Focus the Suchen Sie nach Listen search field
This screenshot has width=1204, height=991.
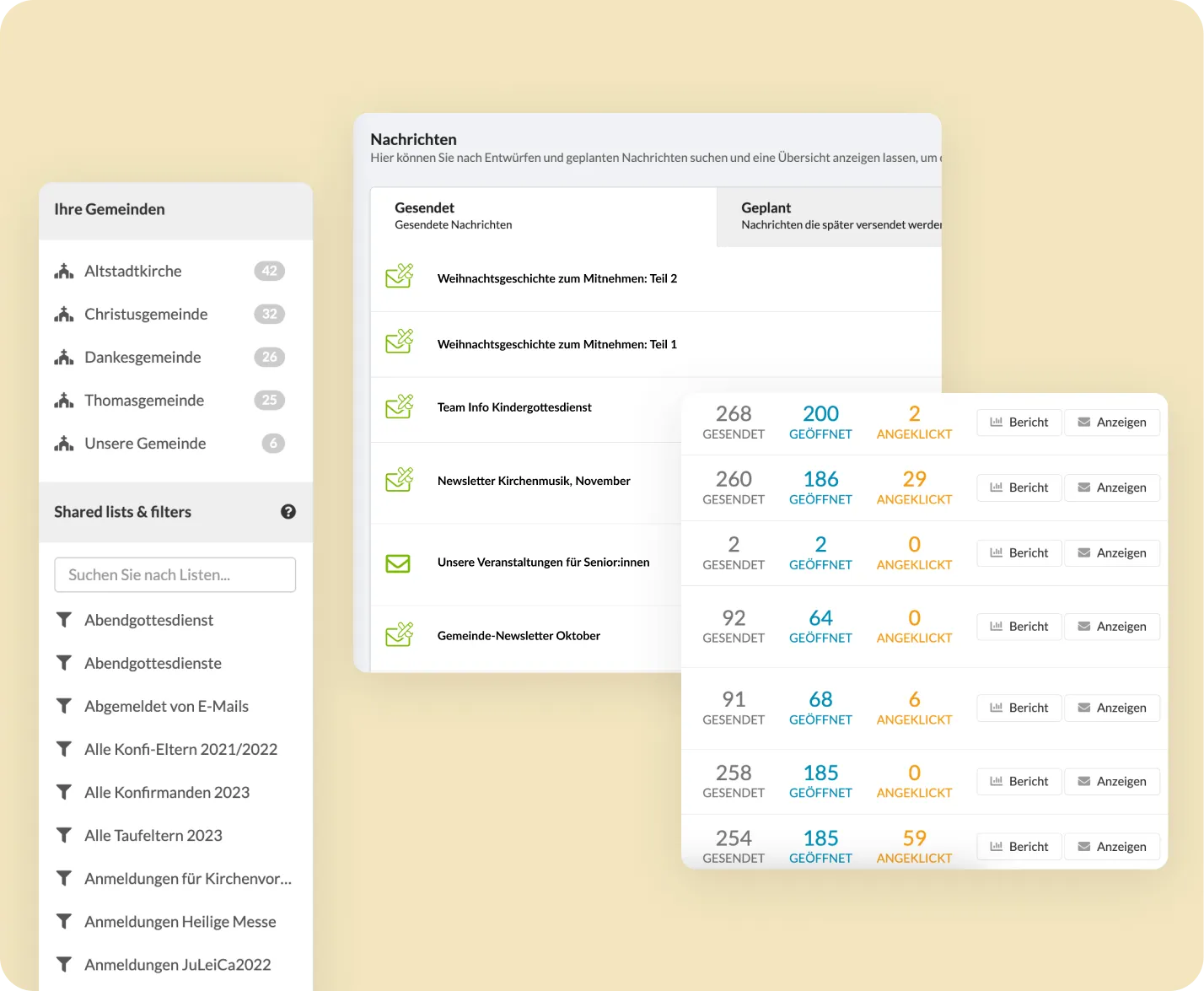(x=175, y=575)
